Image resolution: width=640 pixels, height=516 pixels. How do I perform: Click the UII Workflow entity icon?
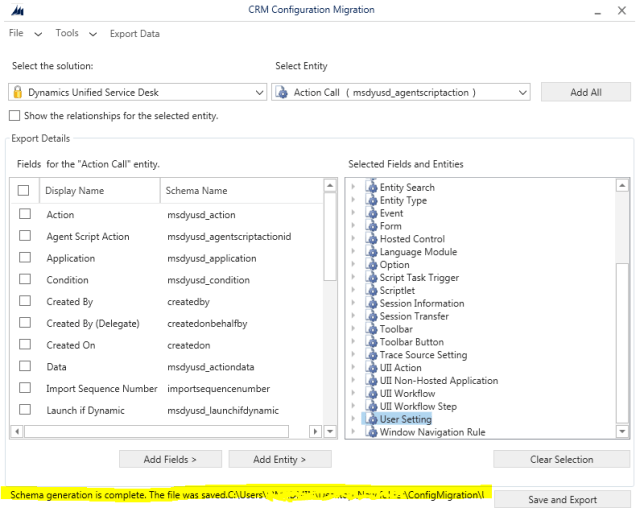pos(371,394)
